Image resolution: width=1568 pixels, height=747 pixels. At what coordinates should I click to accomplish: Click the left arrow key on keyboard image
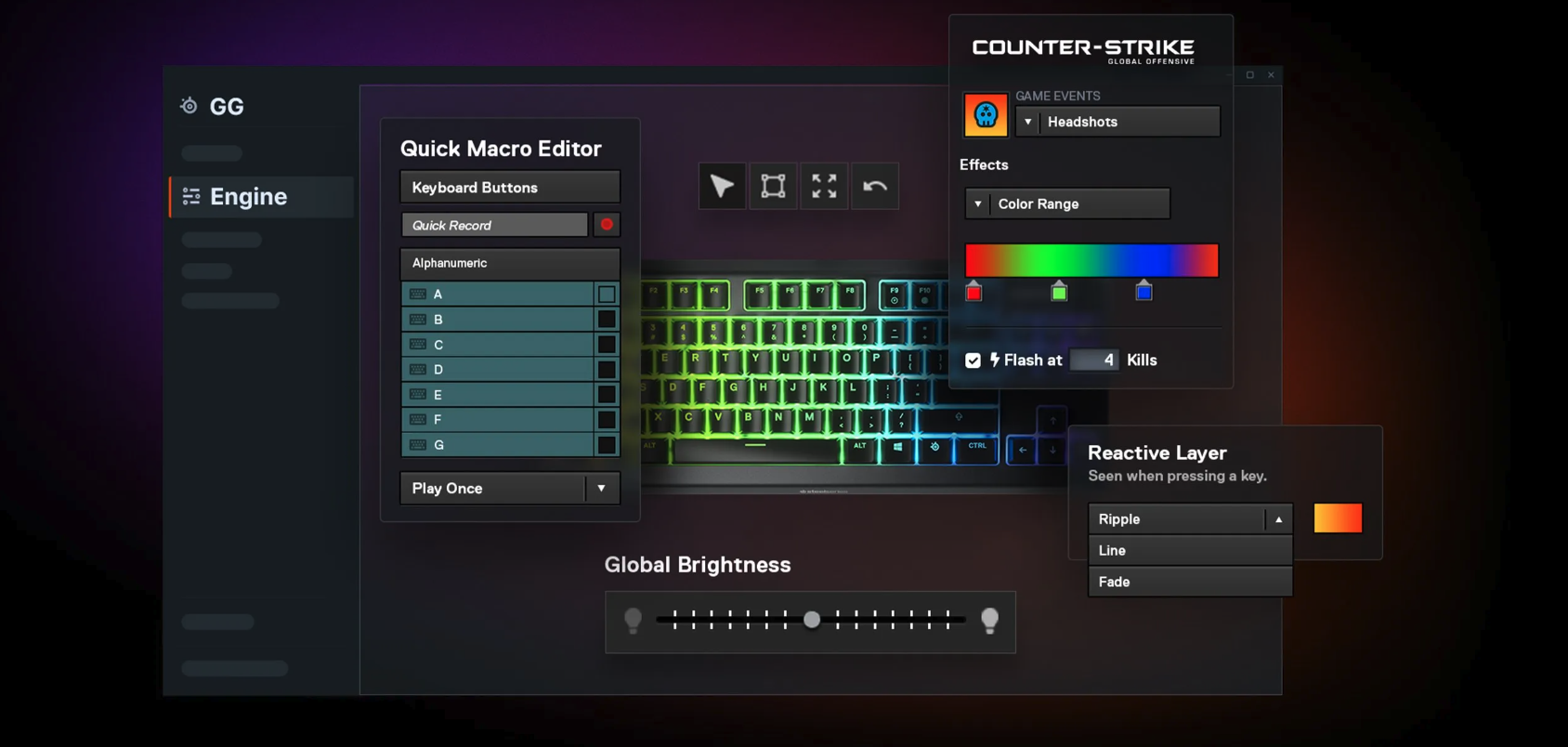(x=1023, y=450)
